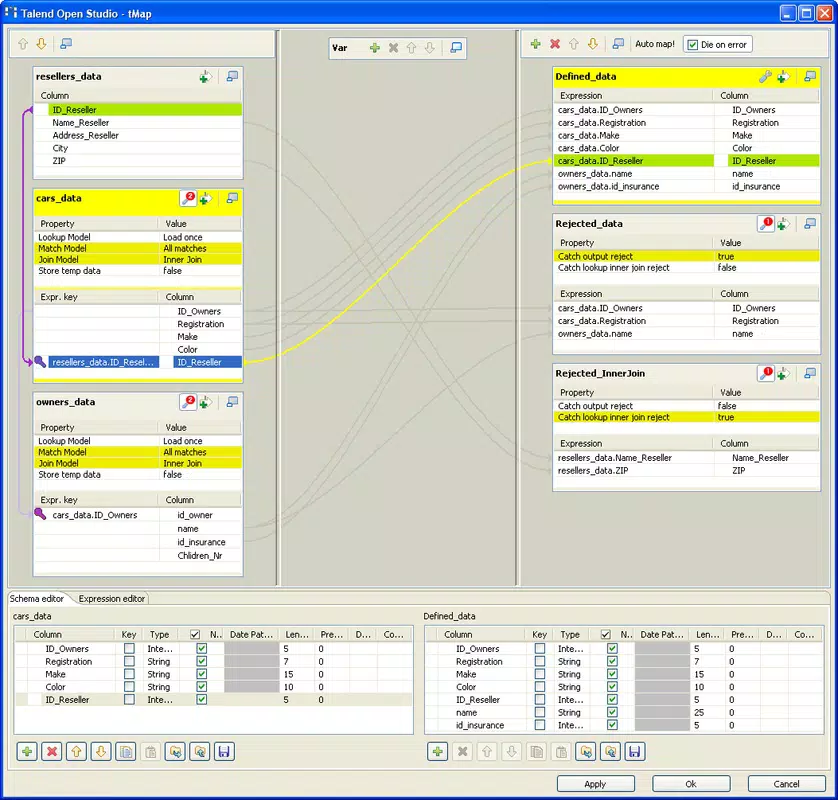Select ID_Reseller row in resellers_data table
This screenshot has width=838, height=800.
point(144,110)
